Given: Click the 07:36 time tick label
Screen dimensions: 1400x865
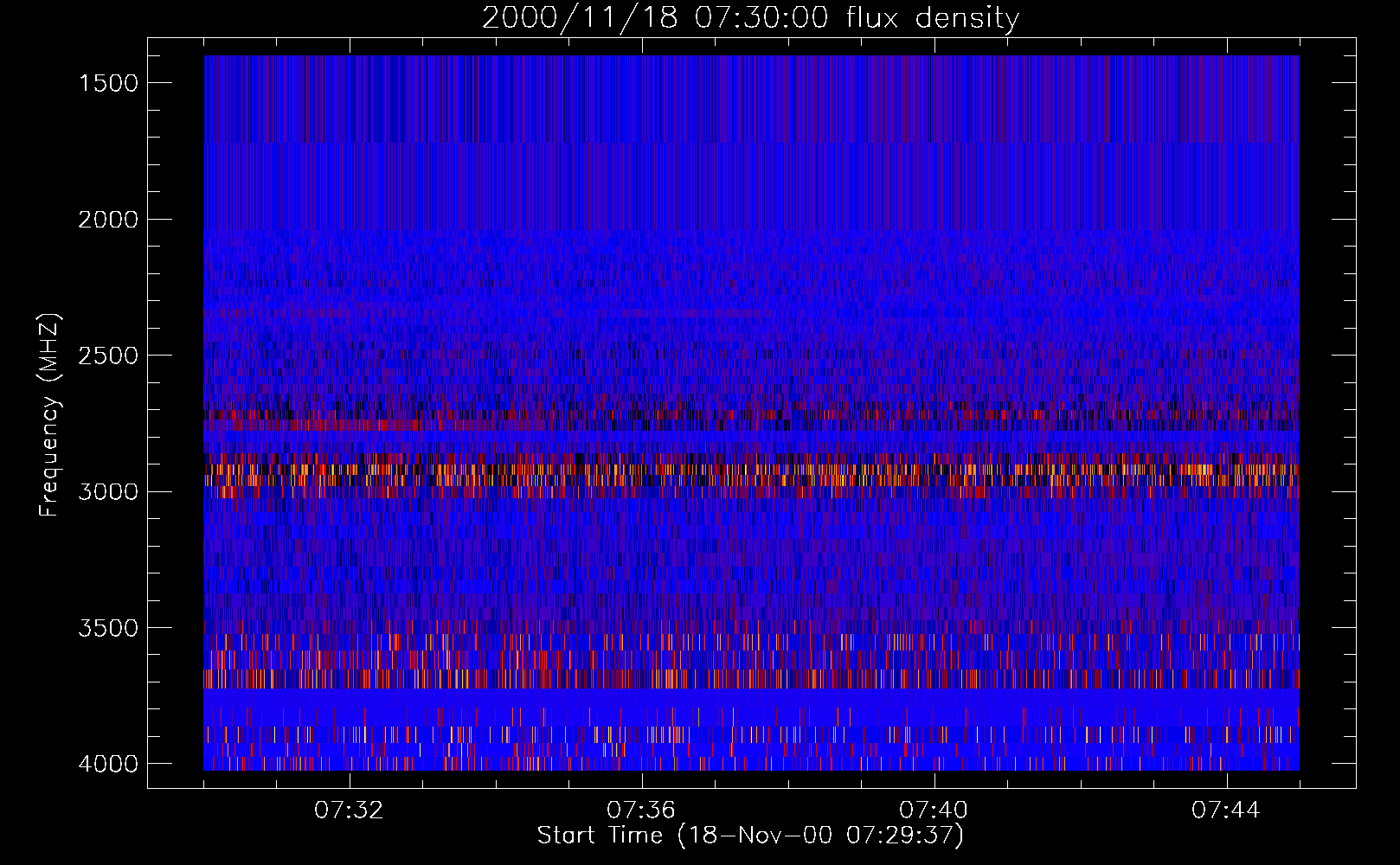Looking at the screenshot, I should click(641, 811).
